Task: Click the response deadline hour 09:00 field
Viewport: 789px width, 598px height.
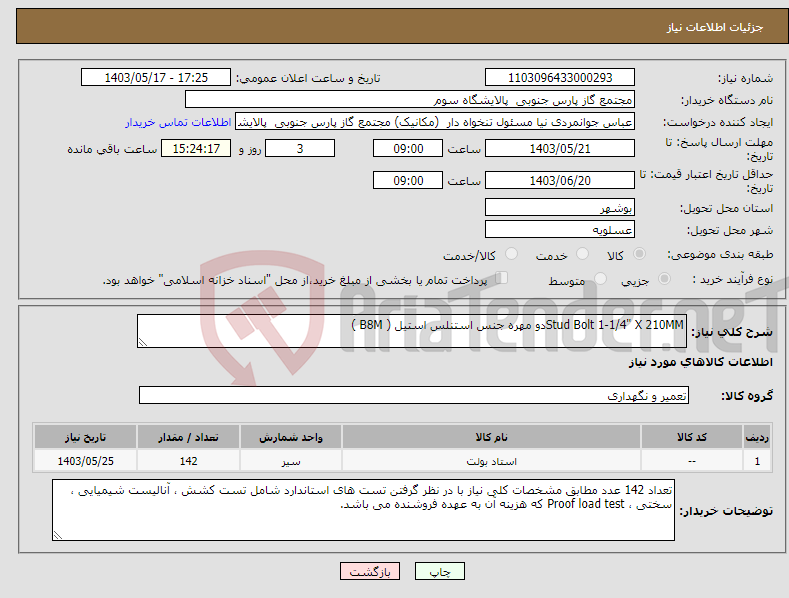Action: (408, 148)
